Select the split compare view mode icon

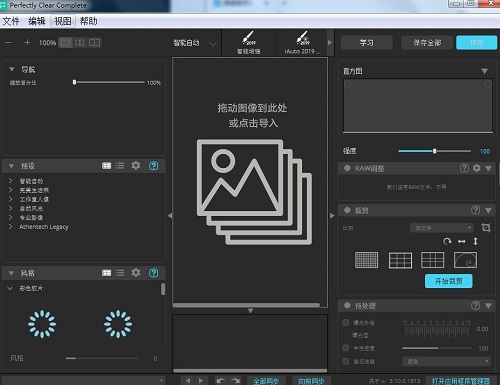pos(95,43)
